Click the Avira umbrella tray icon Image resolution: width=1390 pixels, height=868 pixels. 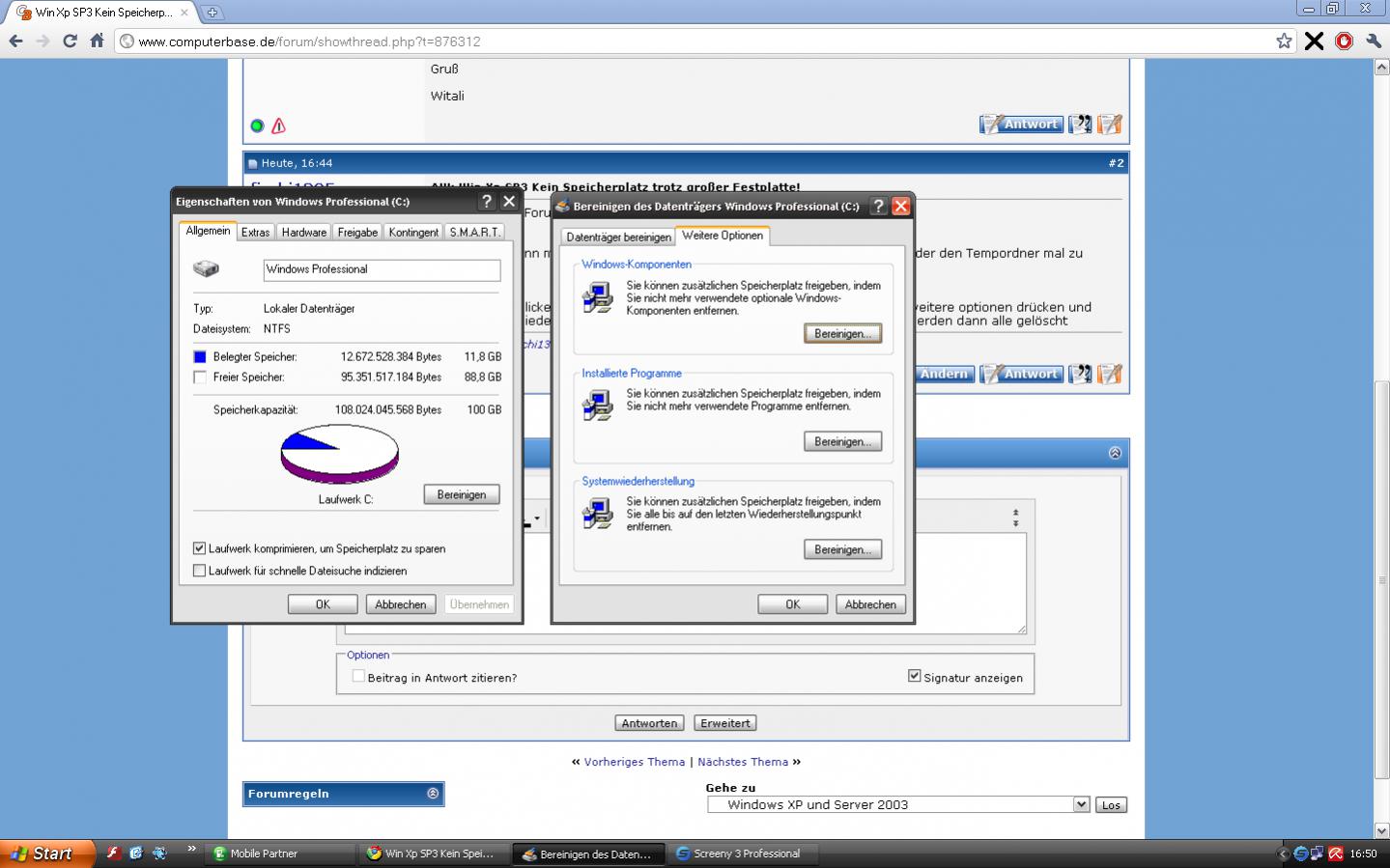coord(1336,854)
